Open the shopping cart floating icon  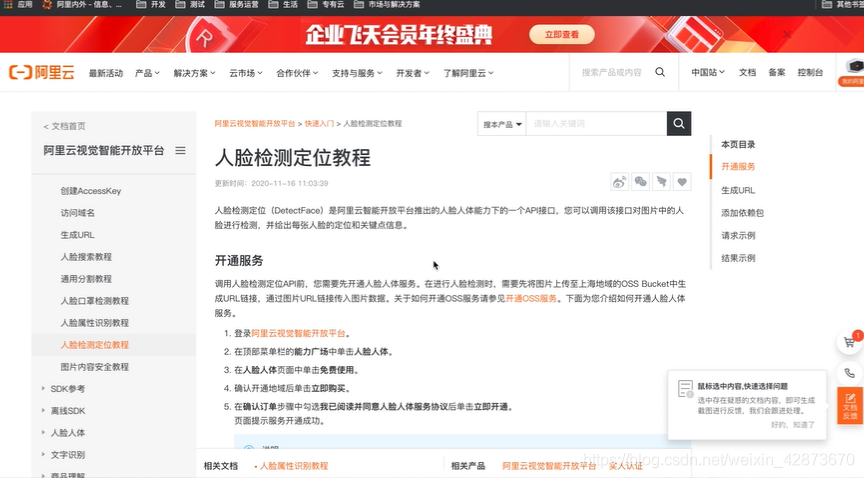click(x=849, y=342)
